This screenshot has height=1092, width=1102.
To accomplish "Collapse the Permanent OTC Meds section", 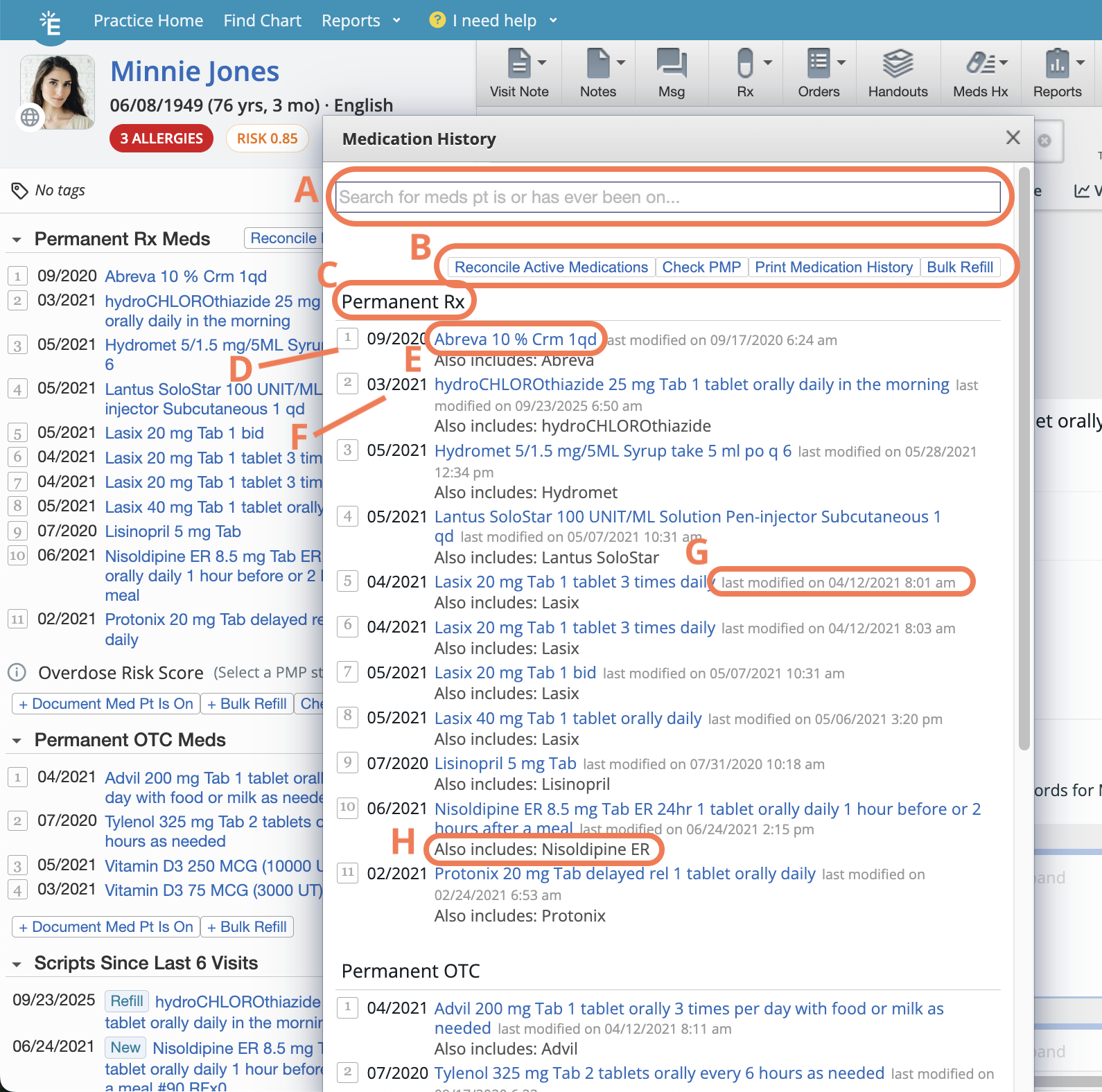I will click(x=17, y=741).
